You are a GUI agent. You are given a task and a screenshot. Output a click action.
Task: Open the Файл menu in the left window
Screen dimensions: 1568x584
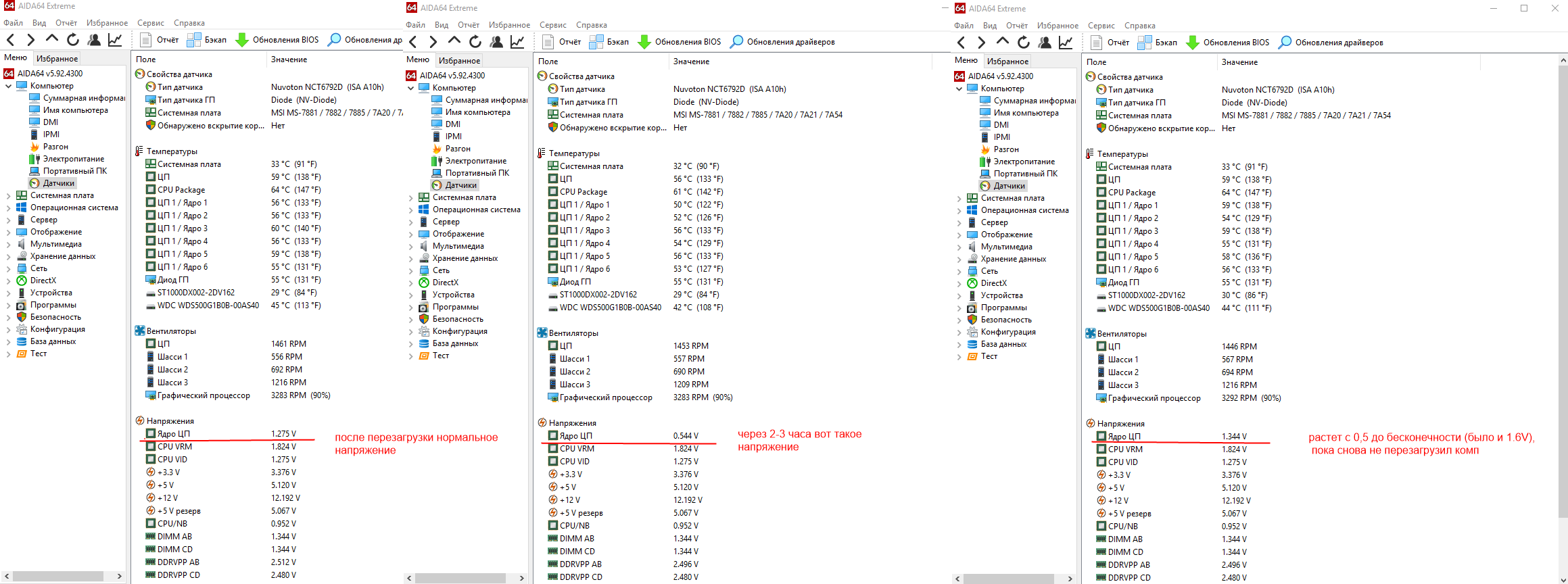click(14, 23)
